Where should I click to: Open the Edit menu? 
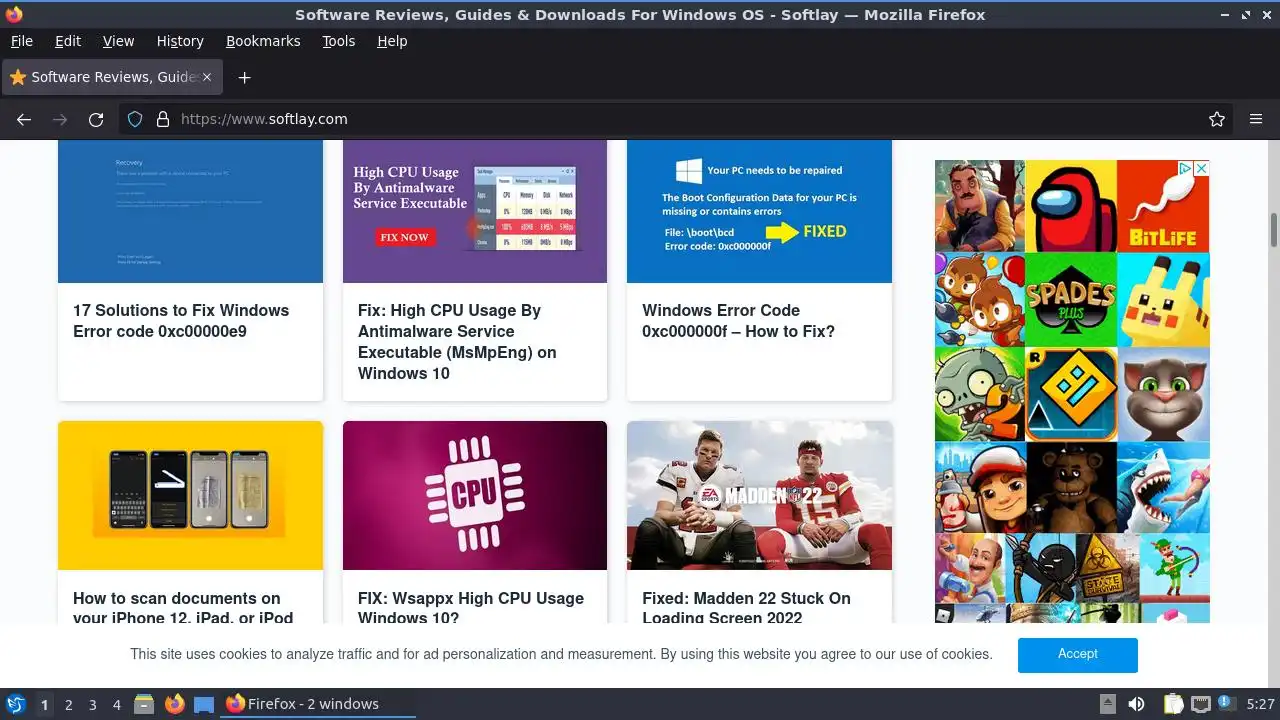[x=68, y=41]
